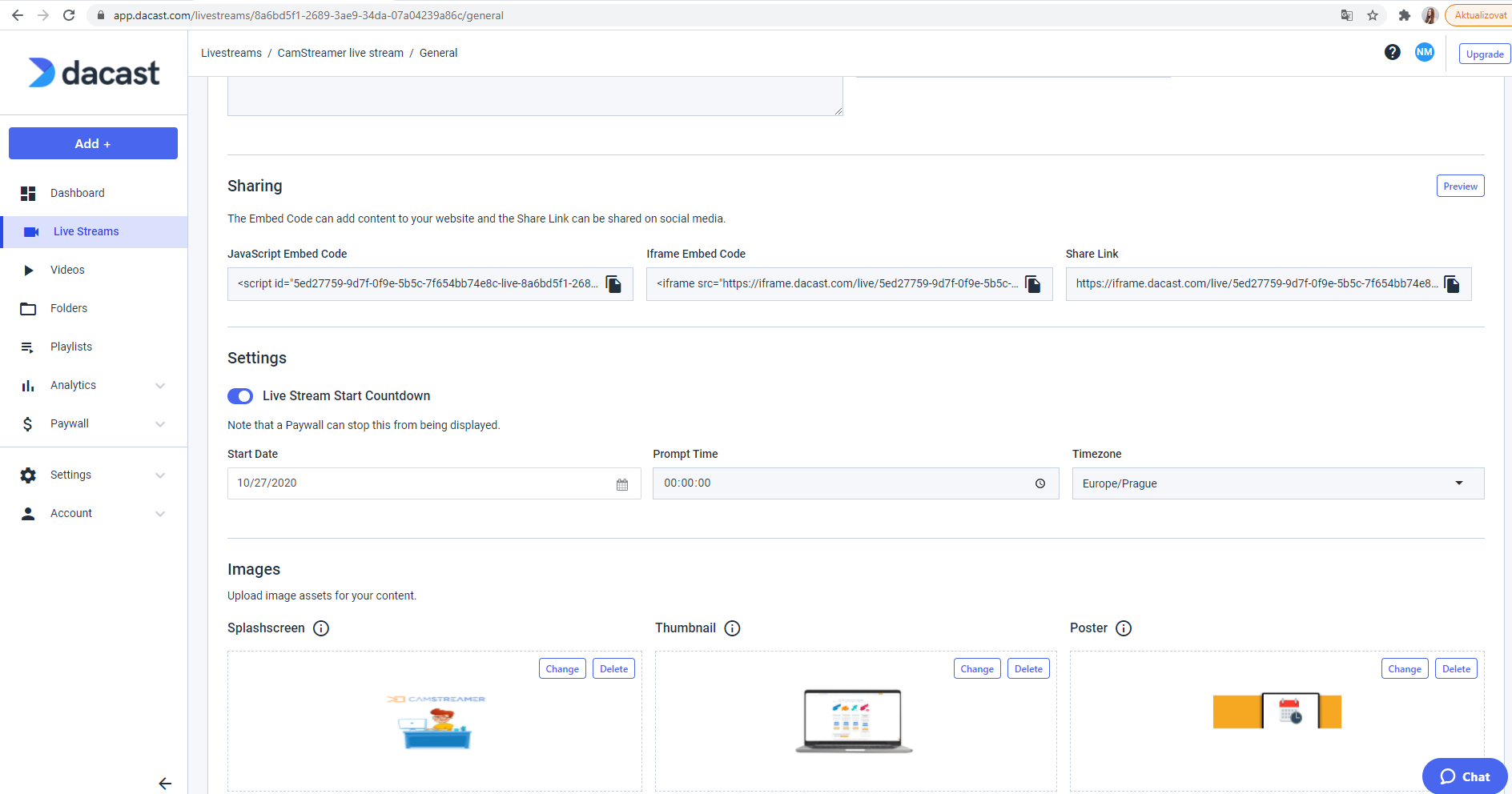Show Splashscreen info tooltip icon
Image resolution: width=1512 pixels, height=794 pixels.
(321, 628)
